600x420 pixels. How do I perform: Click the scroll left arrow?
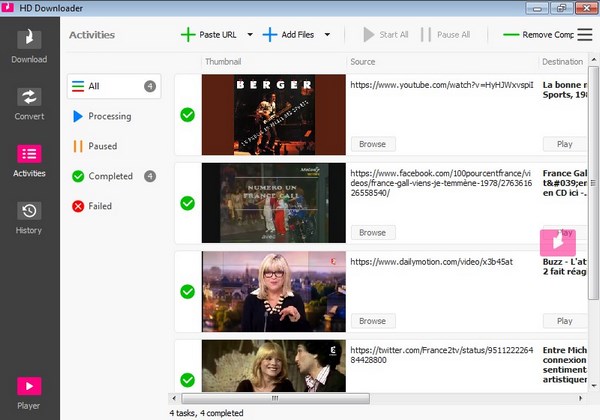[174, 399]
